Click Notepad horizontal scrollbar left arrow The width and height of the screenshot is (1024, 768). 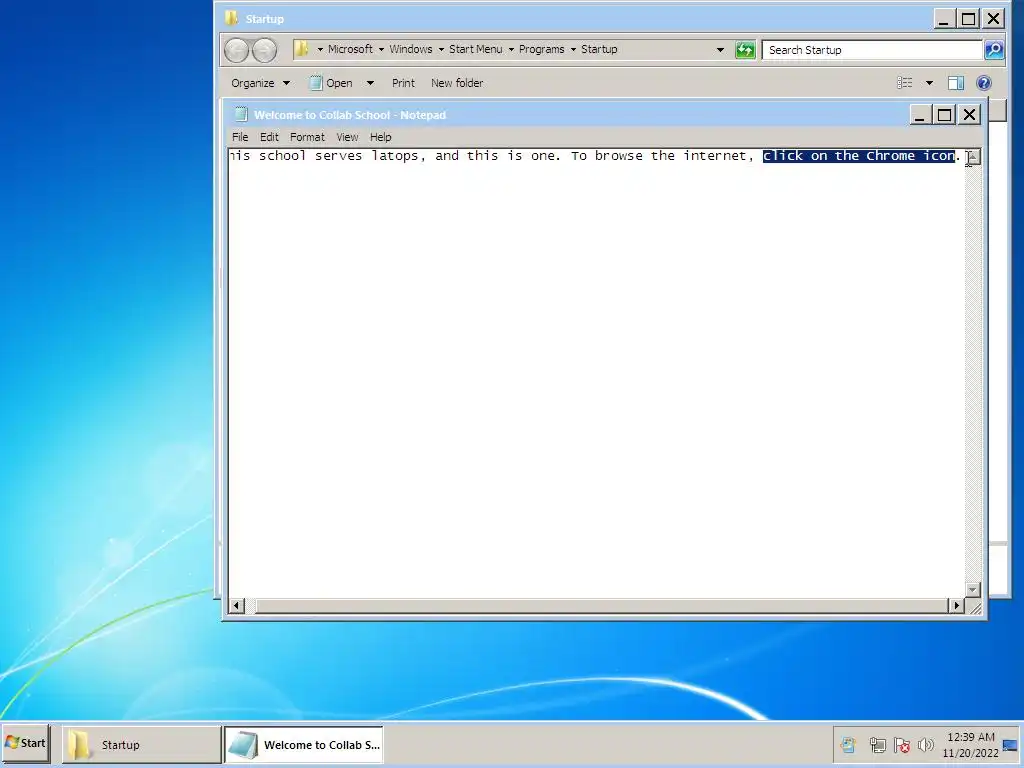[236, 605]
